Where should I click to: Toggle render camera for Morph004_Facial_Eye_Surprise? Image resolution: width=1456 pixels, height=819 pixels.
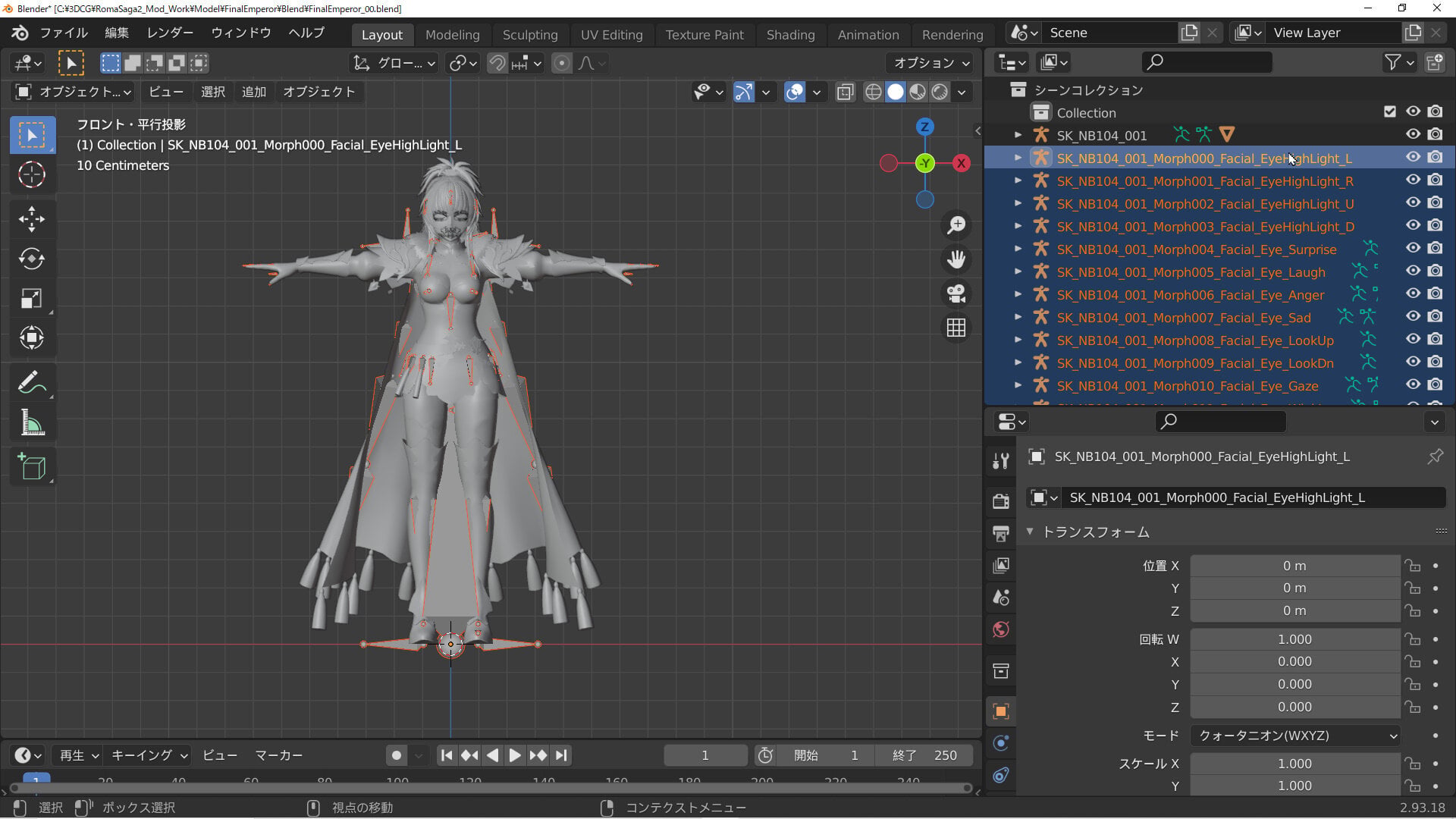point(1435,248)
